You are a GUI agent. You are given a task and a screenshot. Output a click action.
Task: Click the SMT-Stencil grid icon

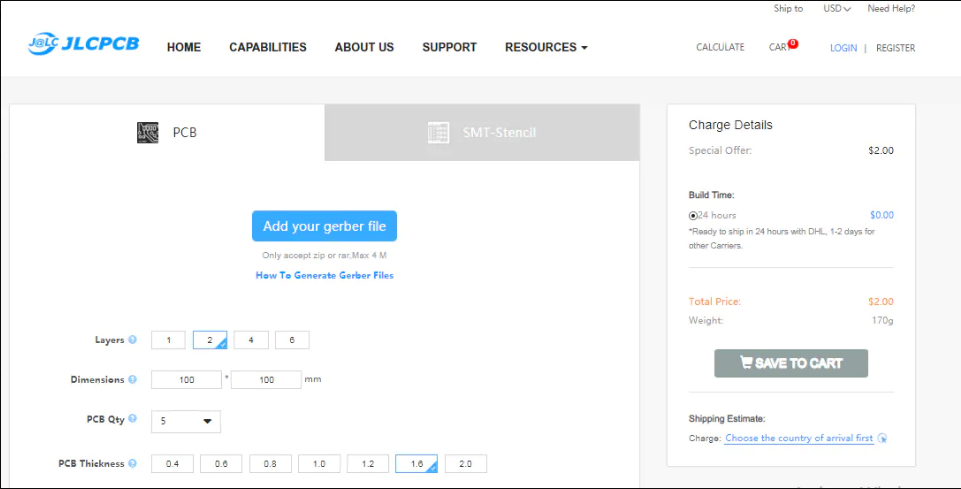tap(438, 132)
